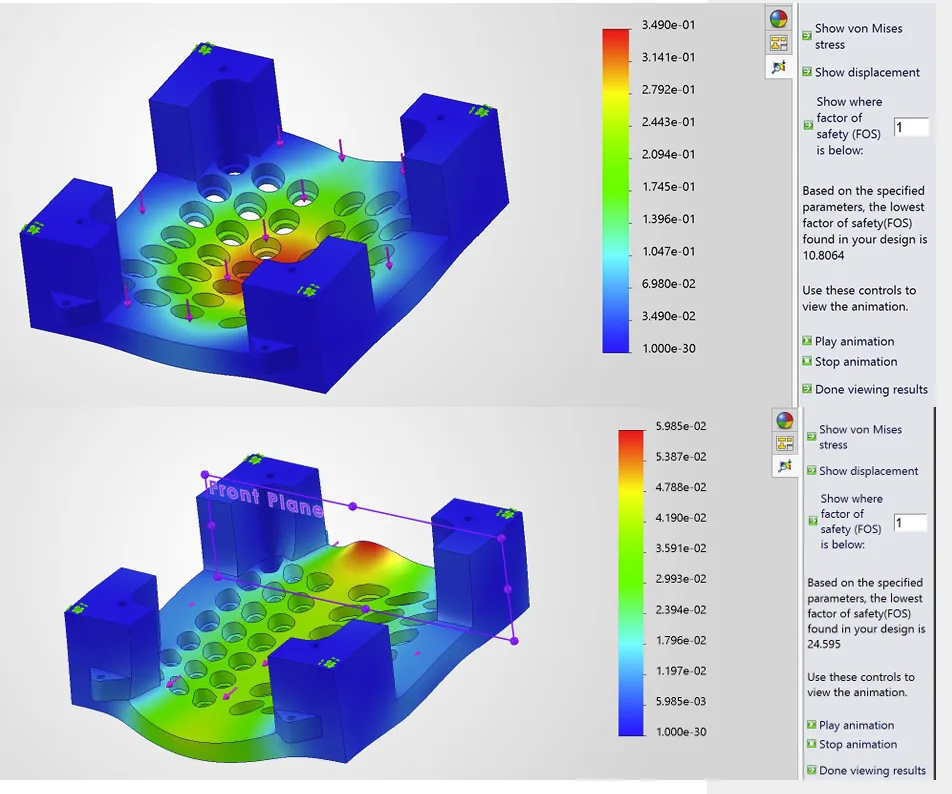Viewport: 952px width, 794px height.
Task: Click legend value 1.047e-01
Action: coord(668,251)
